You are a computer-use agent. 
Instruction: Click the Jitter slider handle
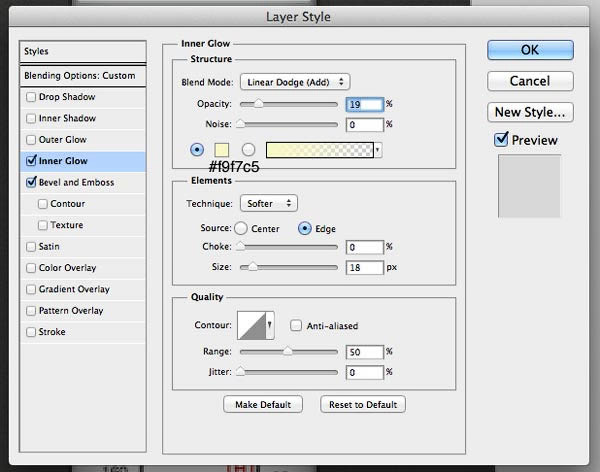240,372
